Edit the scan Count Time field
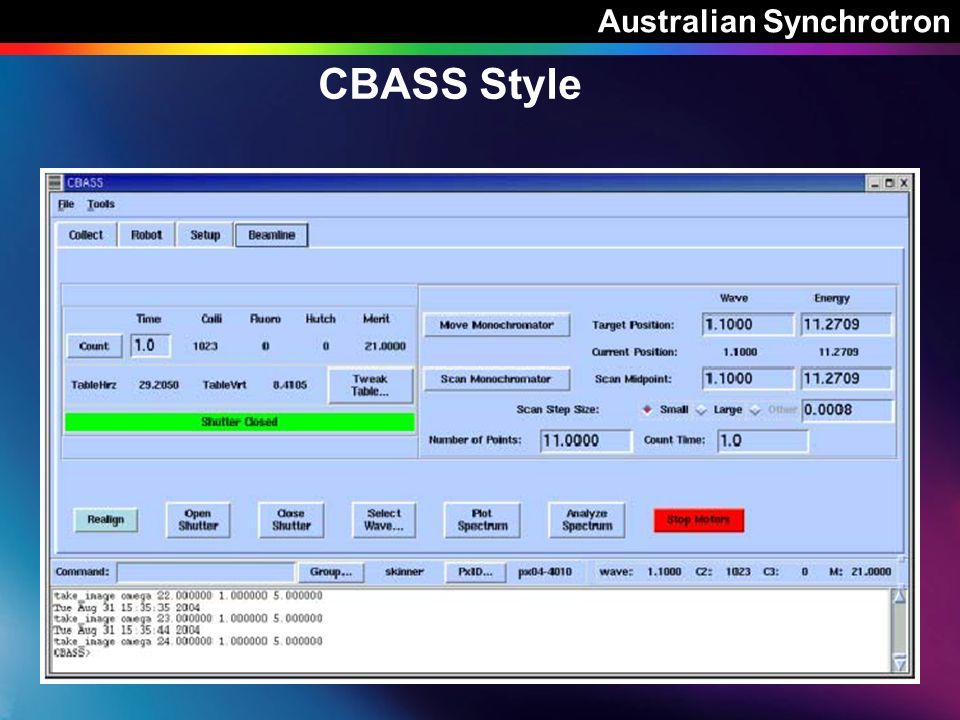The height and width of the screenshot is (720, 960). (763, 441)
